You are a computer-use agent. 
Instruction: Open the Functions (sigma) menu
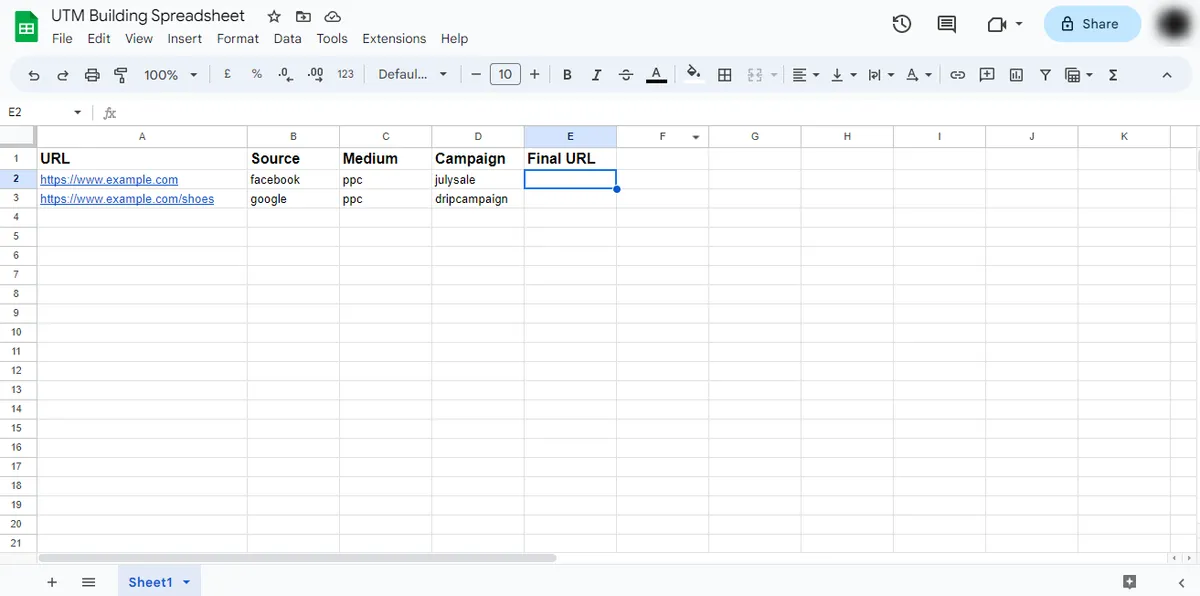click(1112, 74)
